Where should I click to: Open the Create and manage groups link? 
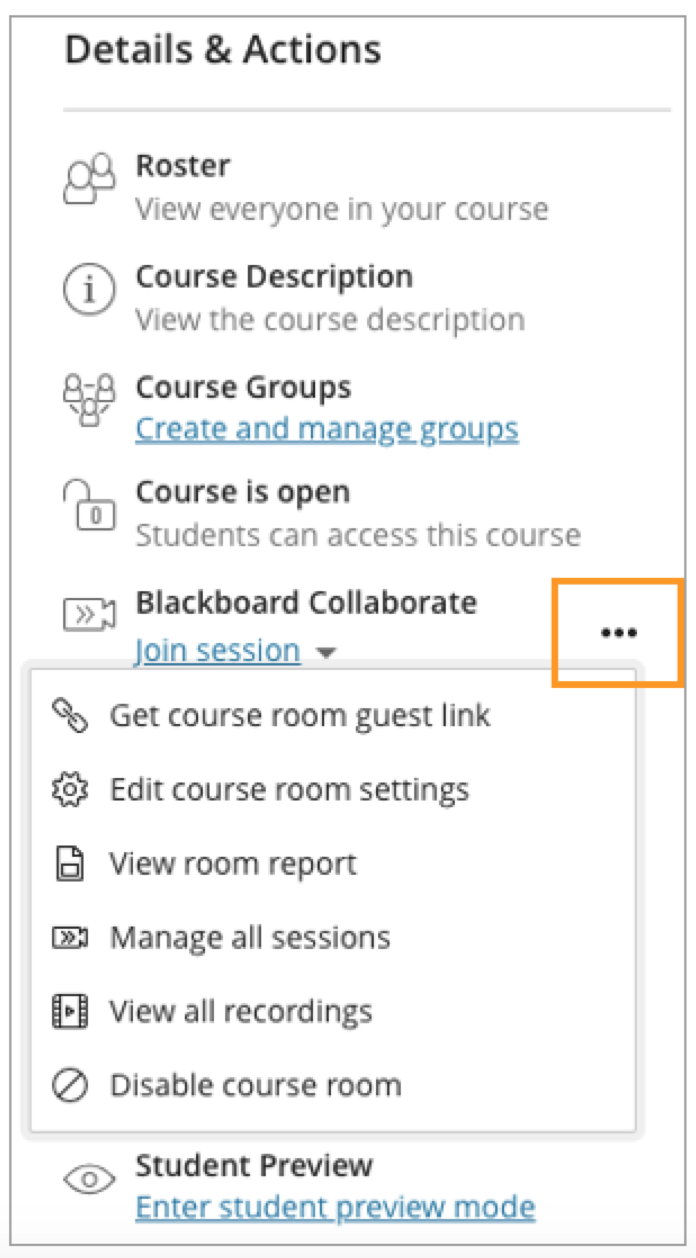coord(326,429)
